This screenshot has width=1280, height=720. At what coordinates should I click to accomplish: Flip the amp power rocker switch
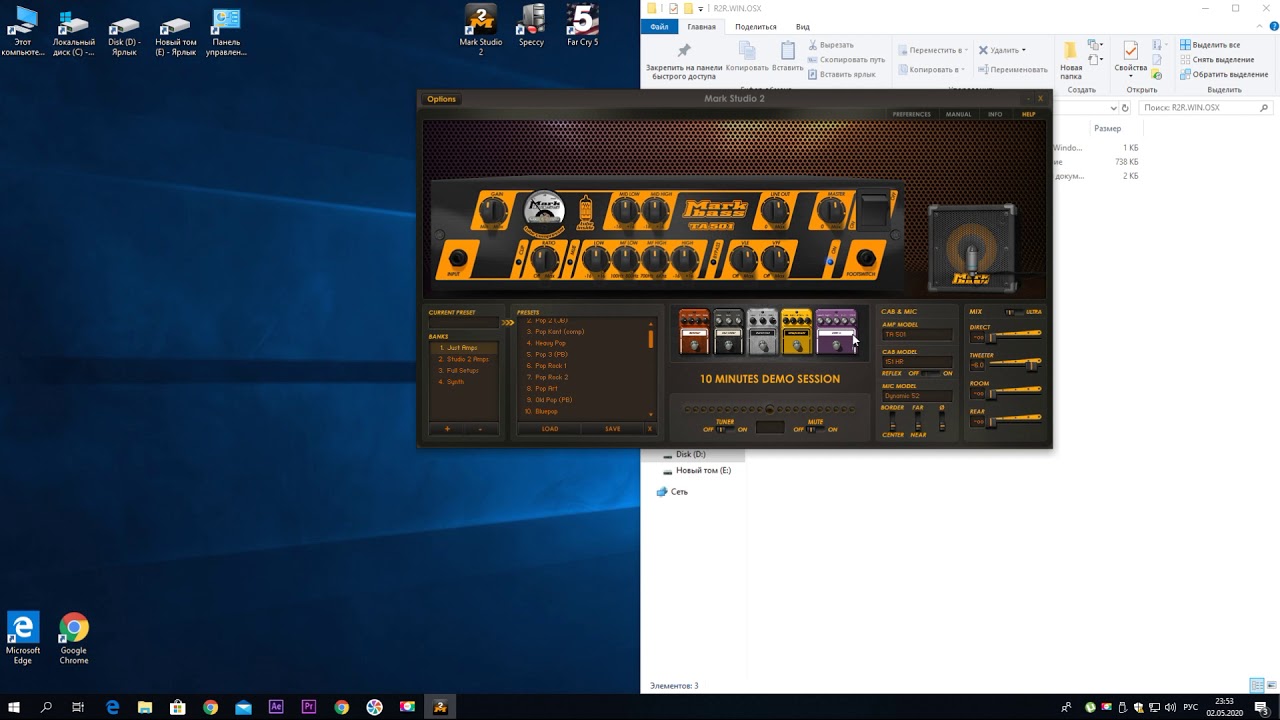coord(875,209)
